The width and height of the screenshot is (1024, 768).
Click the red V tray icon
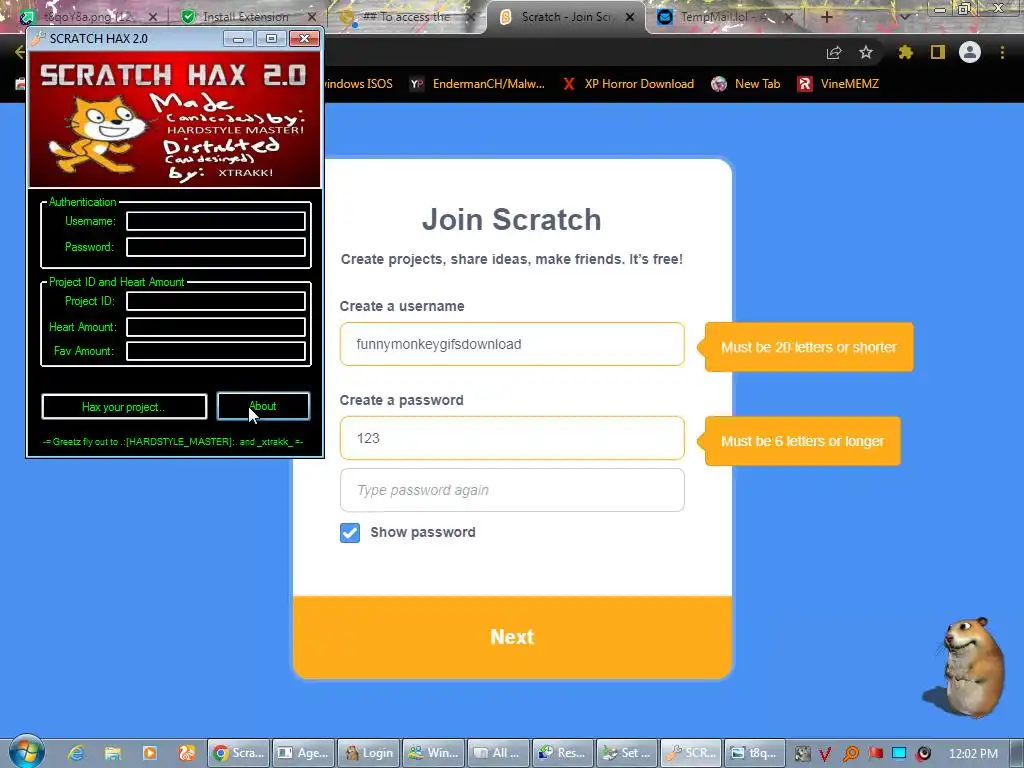[825, 754]
